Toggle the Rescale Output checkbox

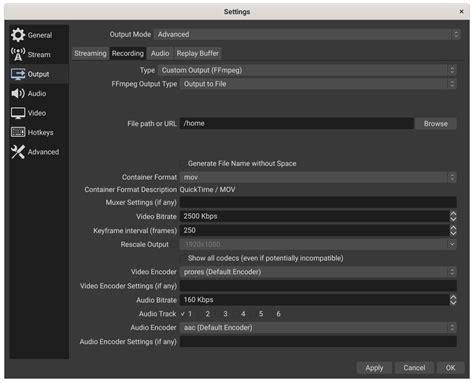174,245
